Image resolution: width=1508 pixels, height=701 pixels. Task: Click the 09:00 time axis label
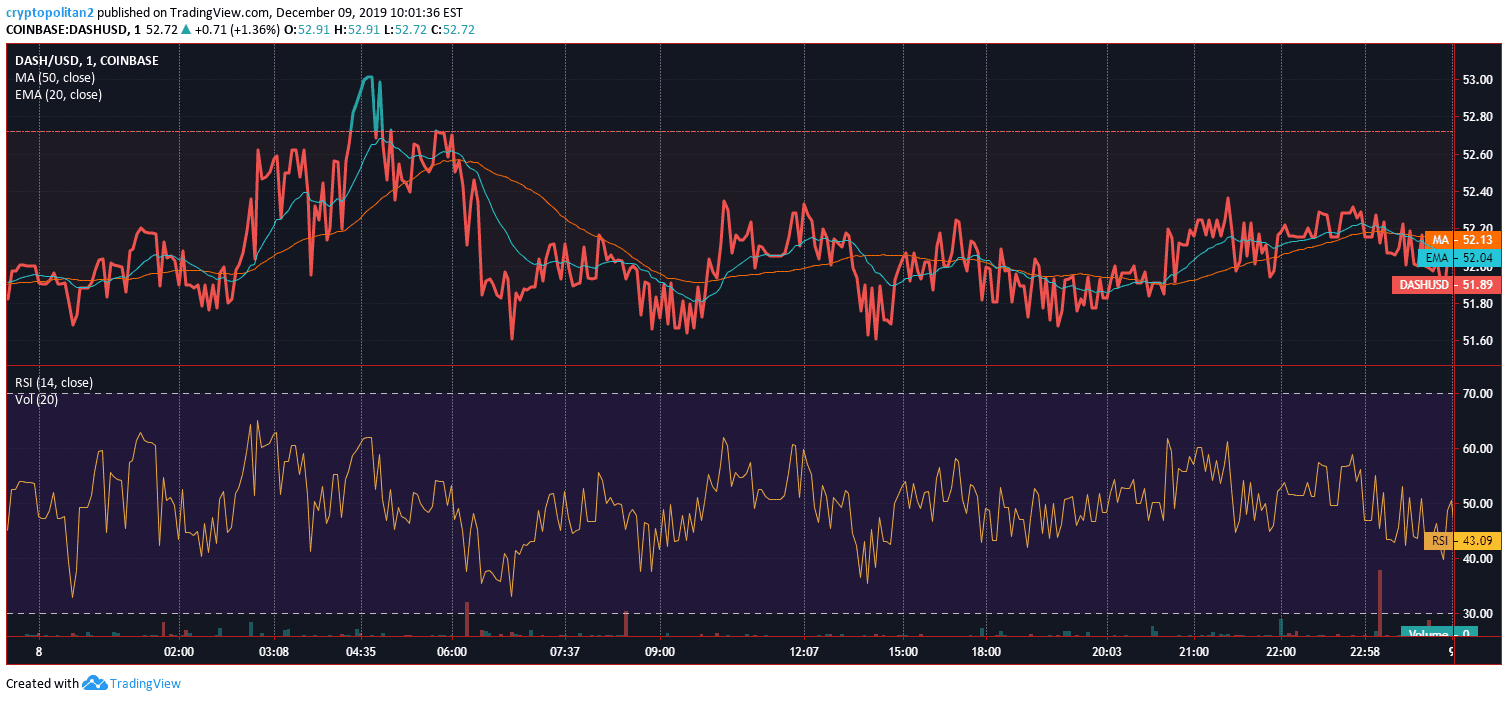(x=660, y=652)
